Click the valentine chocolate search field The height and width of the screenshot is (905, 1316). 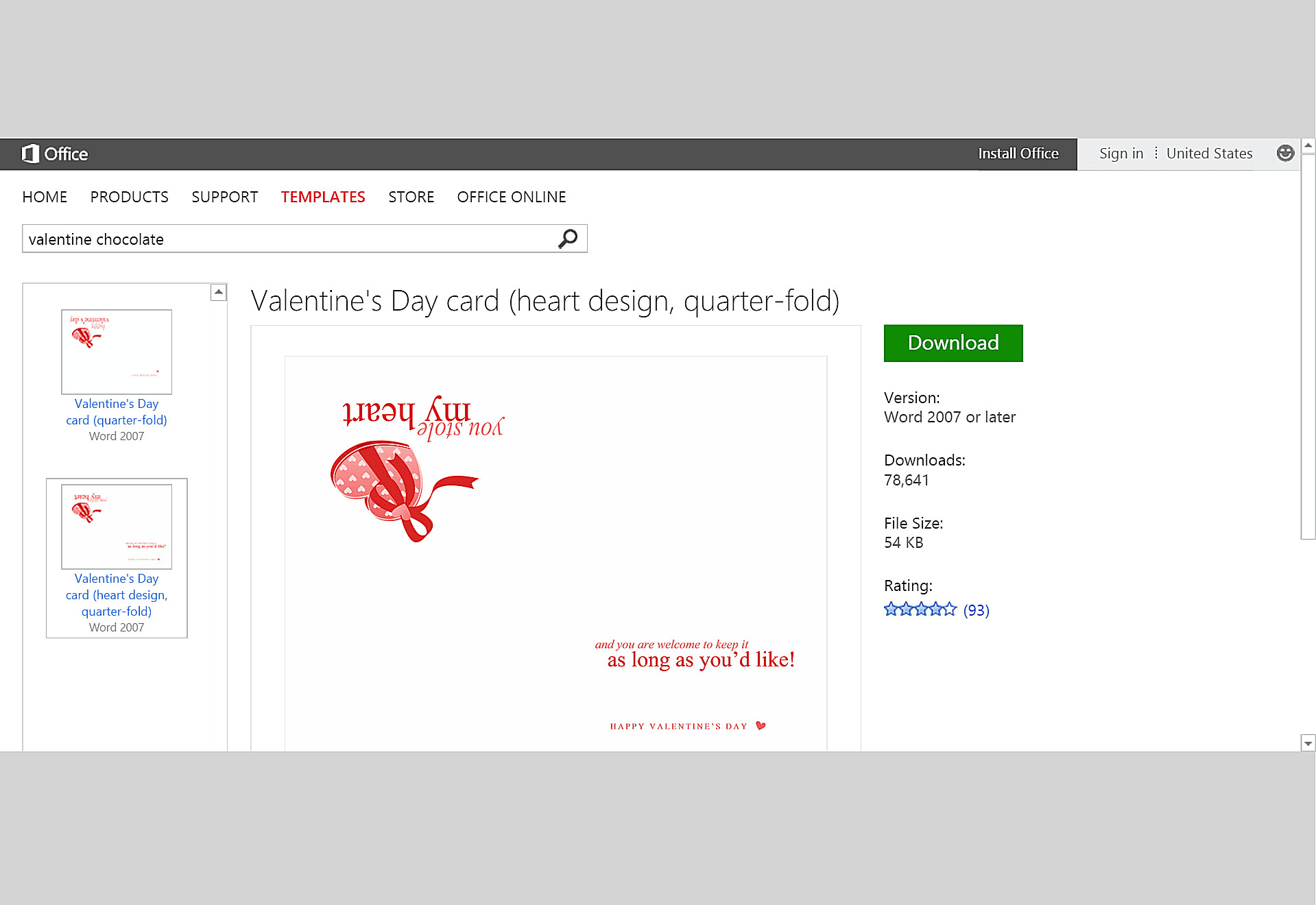pyautogui.click(x=288, y=239)
